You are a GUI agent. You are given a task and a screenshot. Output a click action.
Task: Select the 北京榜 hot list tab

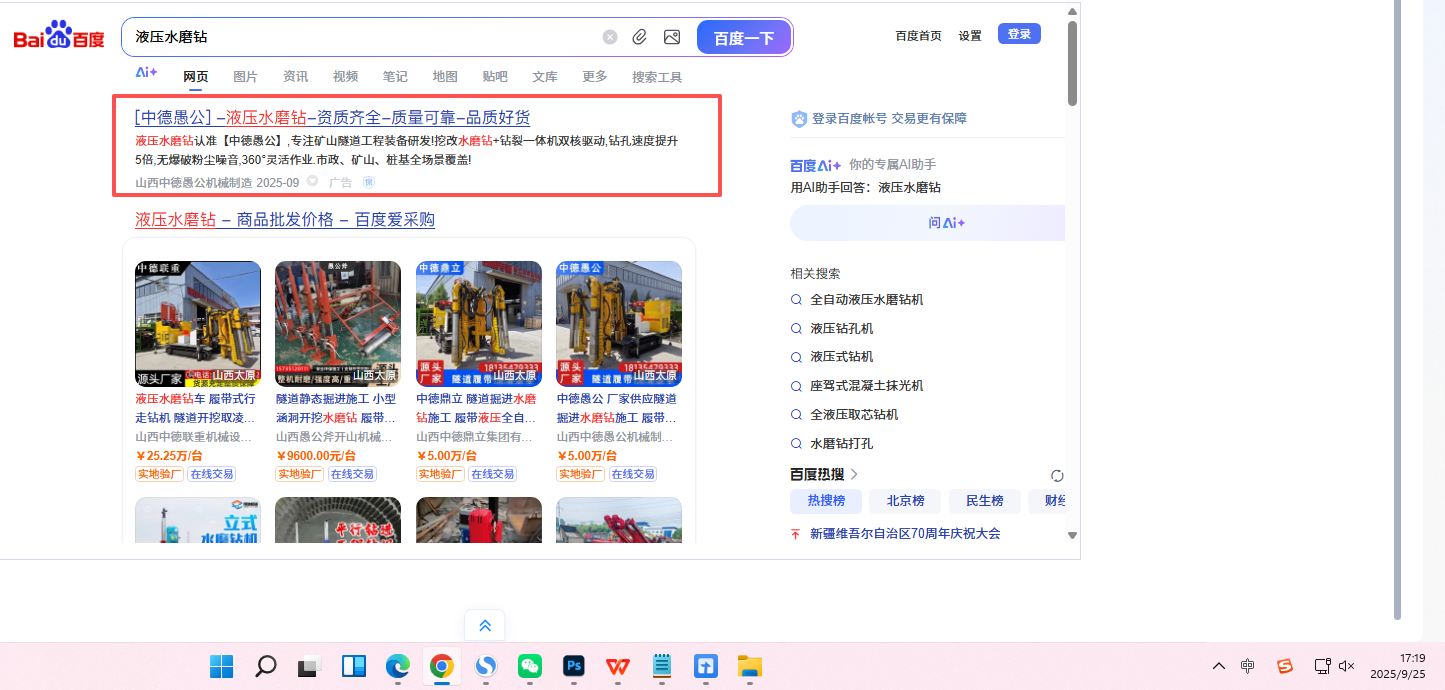(x=905, y=501)
